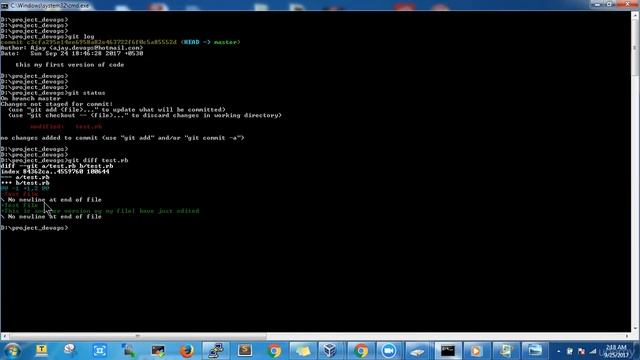Click the Date 'Sun Sep 24' line
The image size is (640, 360).
(x=72, y=53)
